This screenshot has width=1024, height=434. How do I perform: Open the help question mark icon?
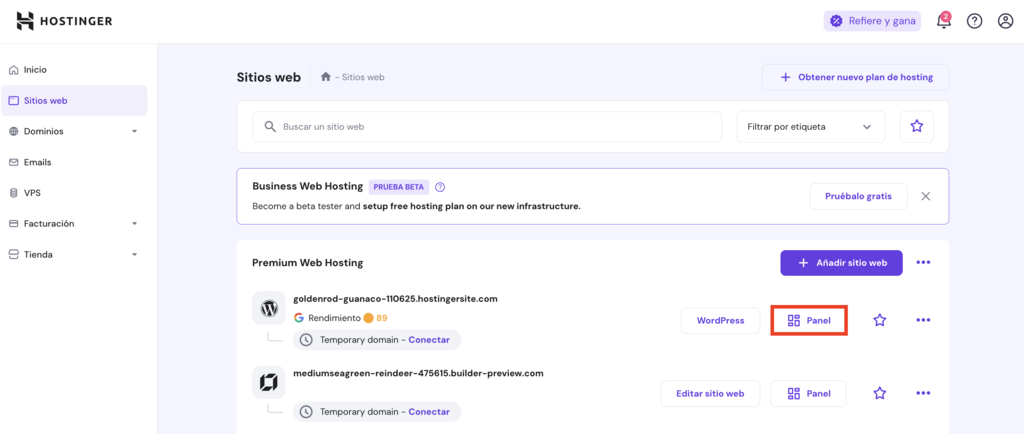tap(974, 21)
